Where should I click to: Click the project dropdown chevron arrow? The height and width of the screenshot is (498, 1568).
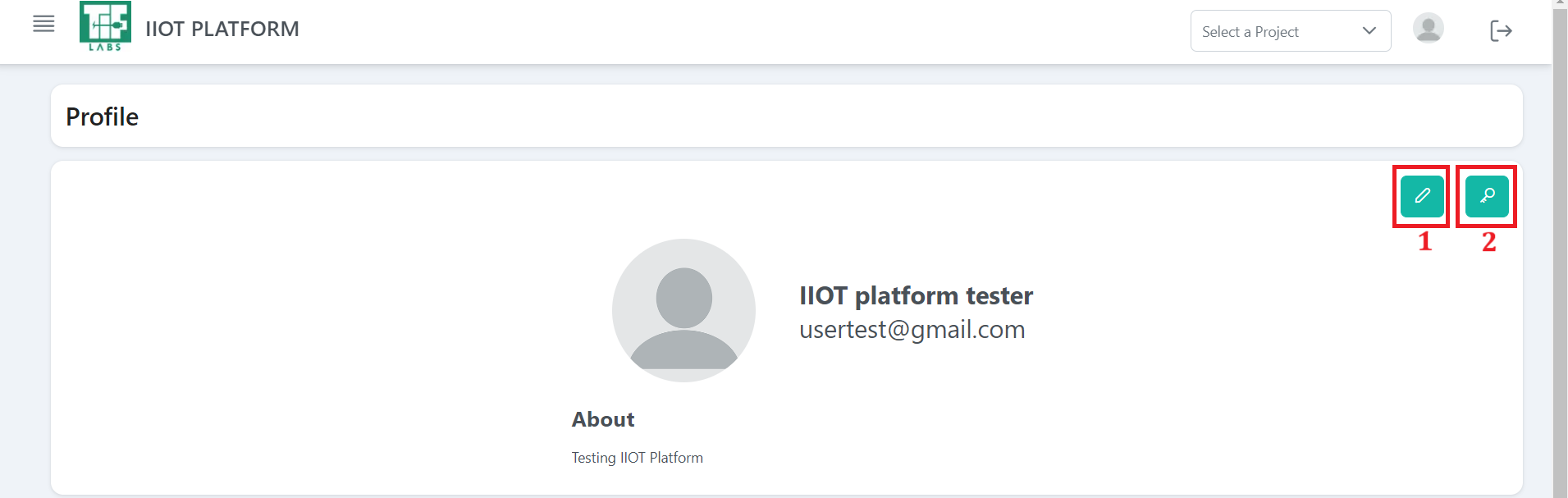coord(1369,31)
